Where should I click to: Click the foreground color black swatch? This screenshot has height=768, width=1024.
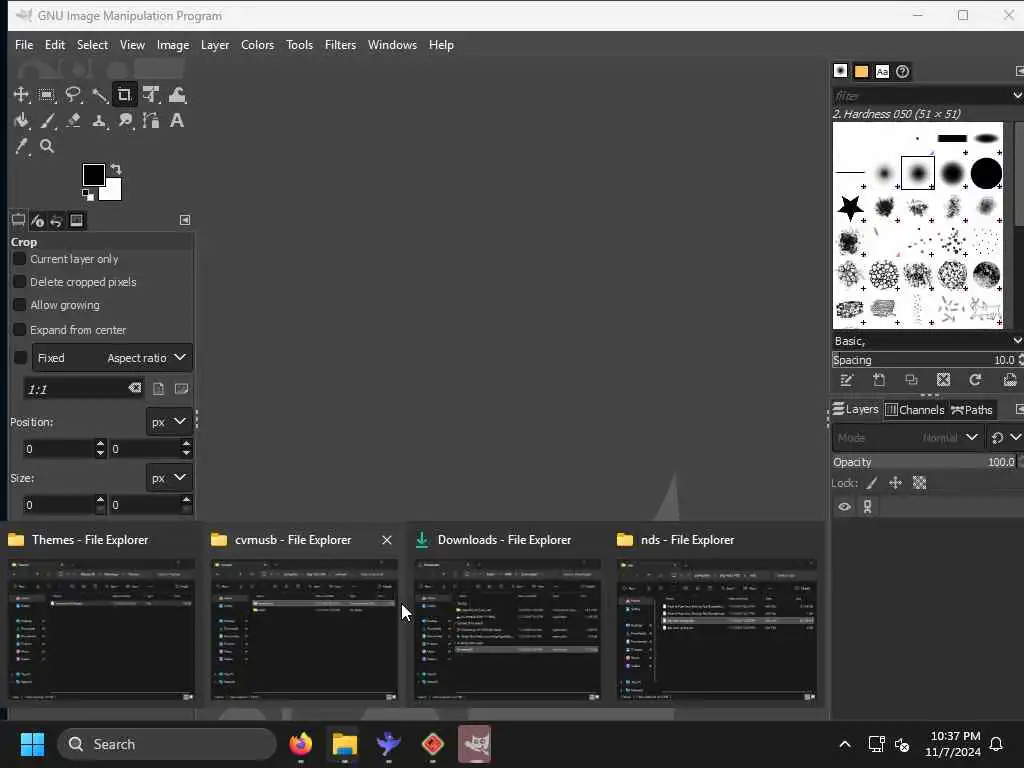91,173
